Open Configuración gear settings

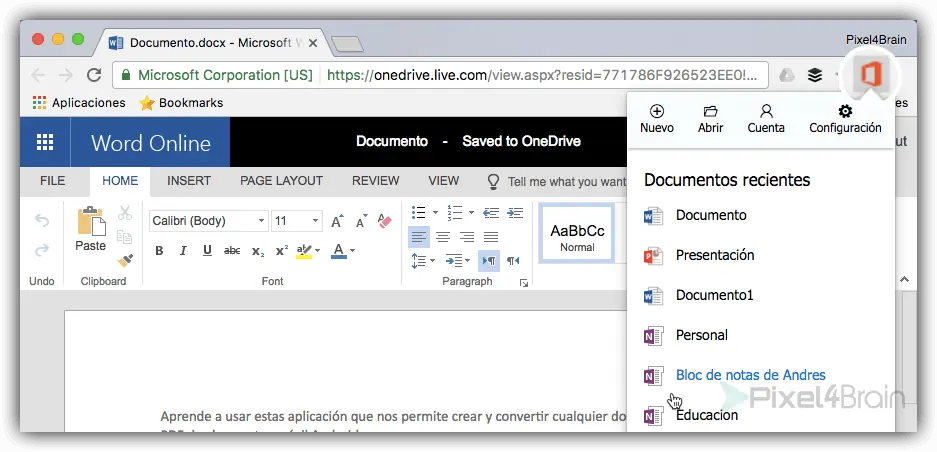(x=845, y=118)
